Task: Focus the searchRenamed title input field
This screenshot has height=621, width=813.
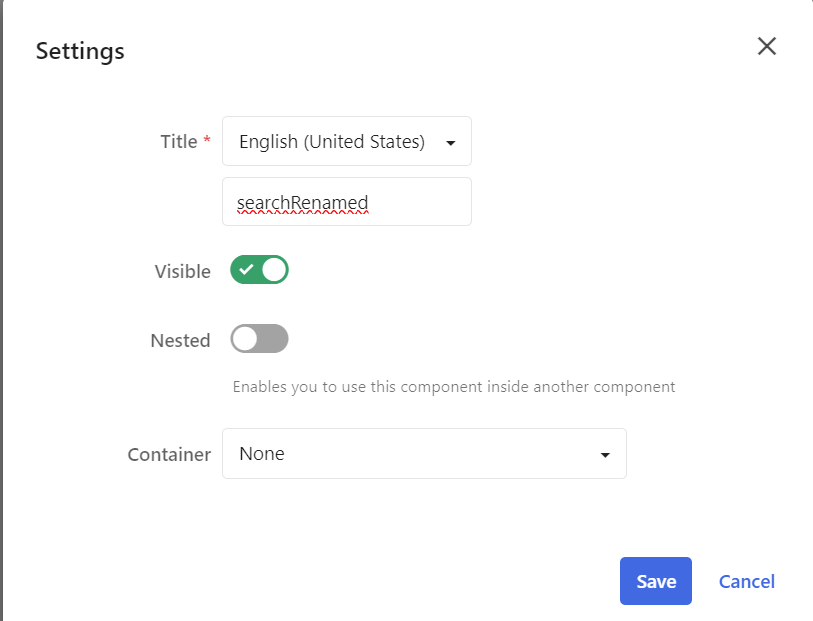Action: click(346, 202)
